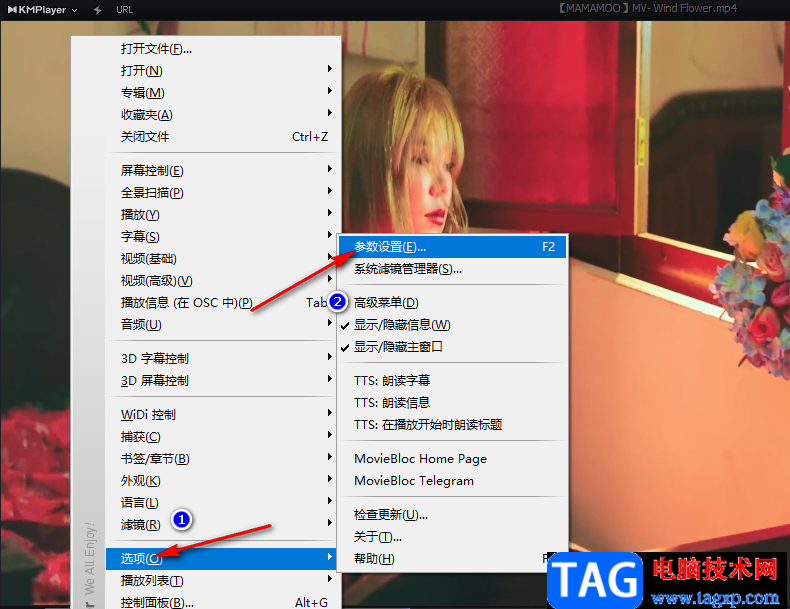Expand the 打开(N) submenu
This screenshot has width=790, height=609.
223,71
